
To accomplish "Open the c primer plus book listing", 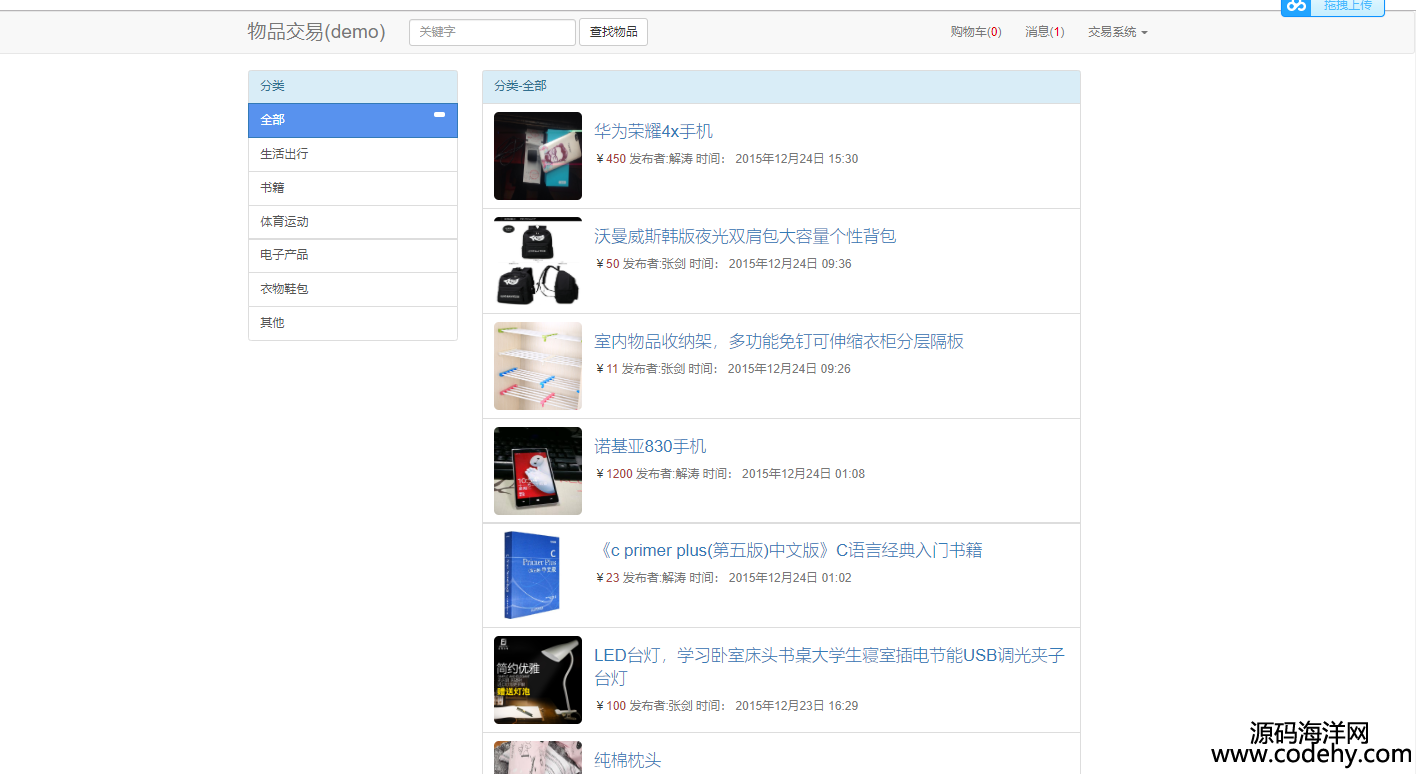I will [x=788, y=550].
